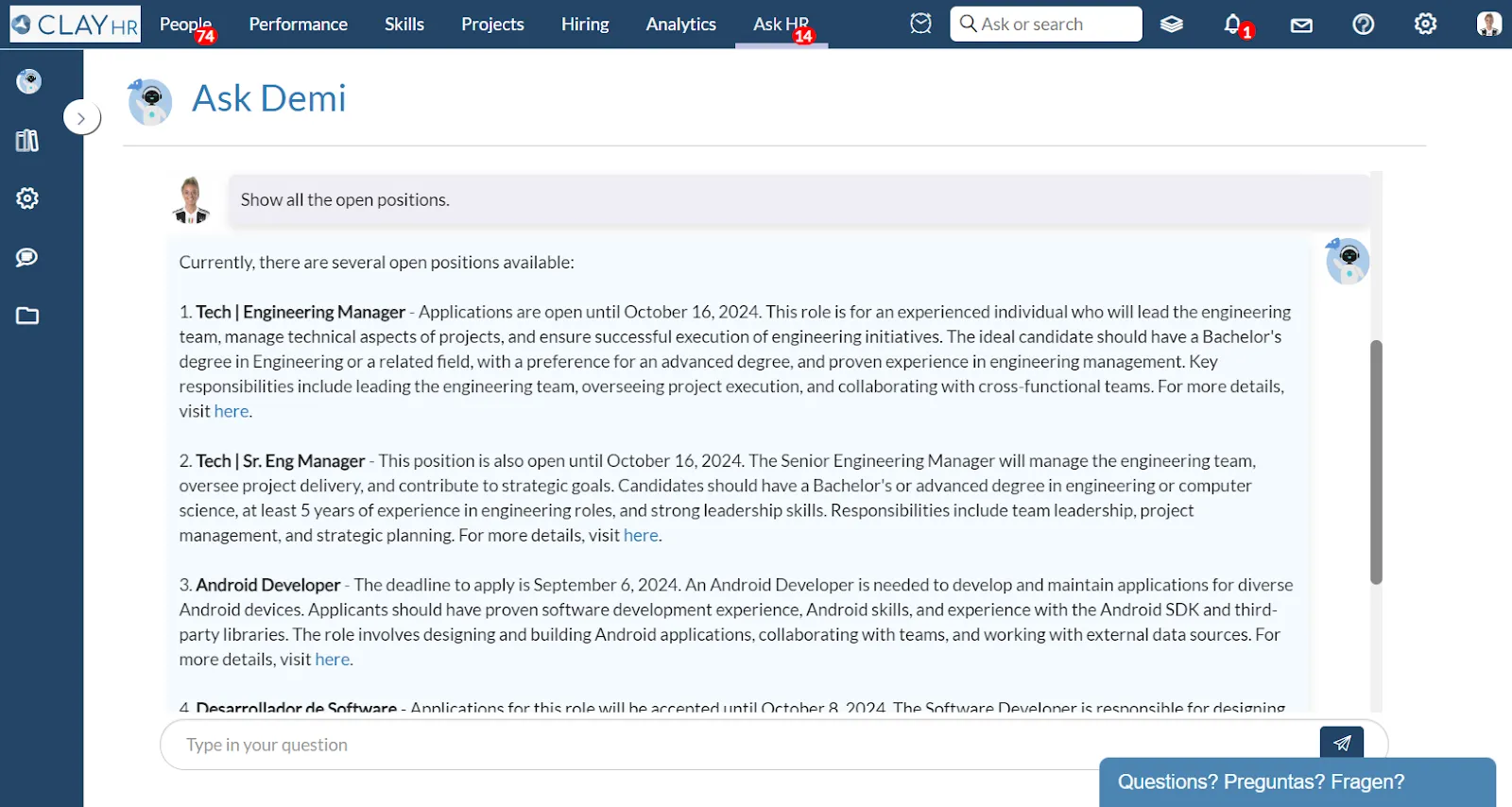Open the Skills menu
The image size is (1512, 807).
pyautogui.click(x=404, y=25)
